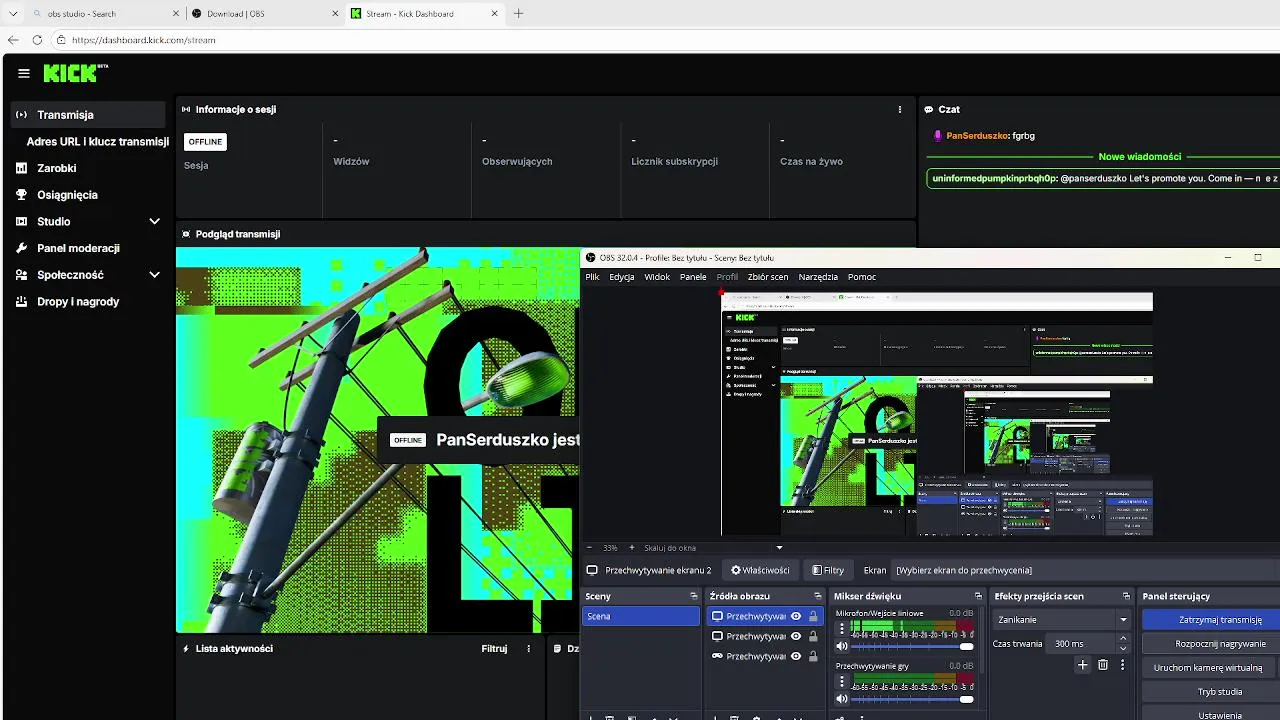Lock the second unselected screen capture source

[x=813, y=636]
